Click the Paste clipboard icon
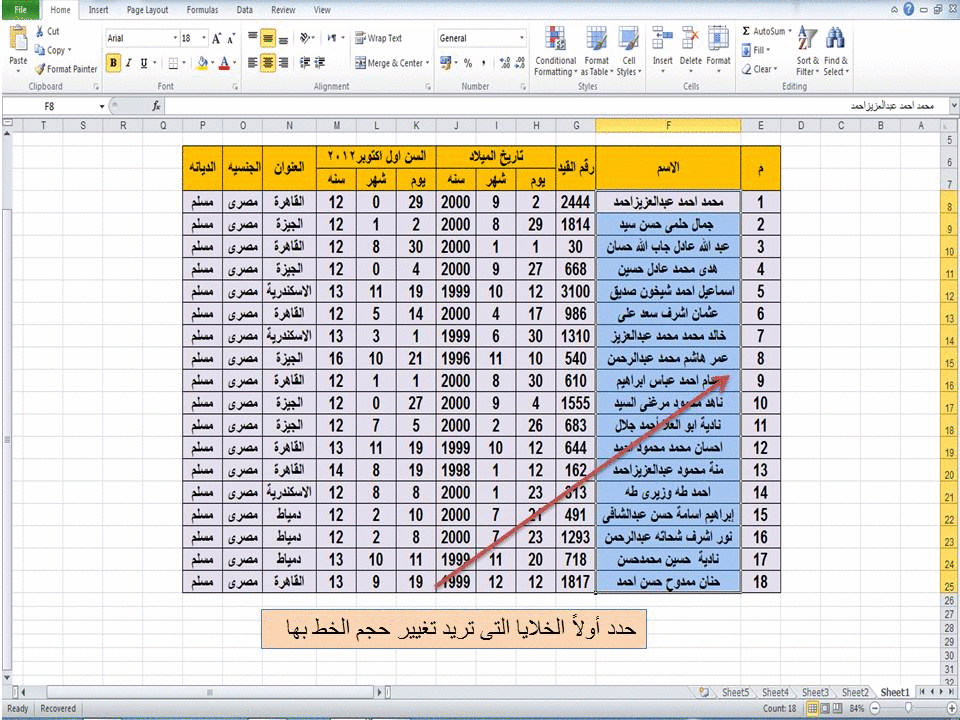Image resolution: width=960 pixels, height=720 pixels. click(x=18, y=39)
